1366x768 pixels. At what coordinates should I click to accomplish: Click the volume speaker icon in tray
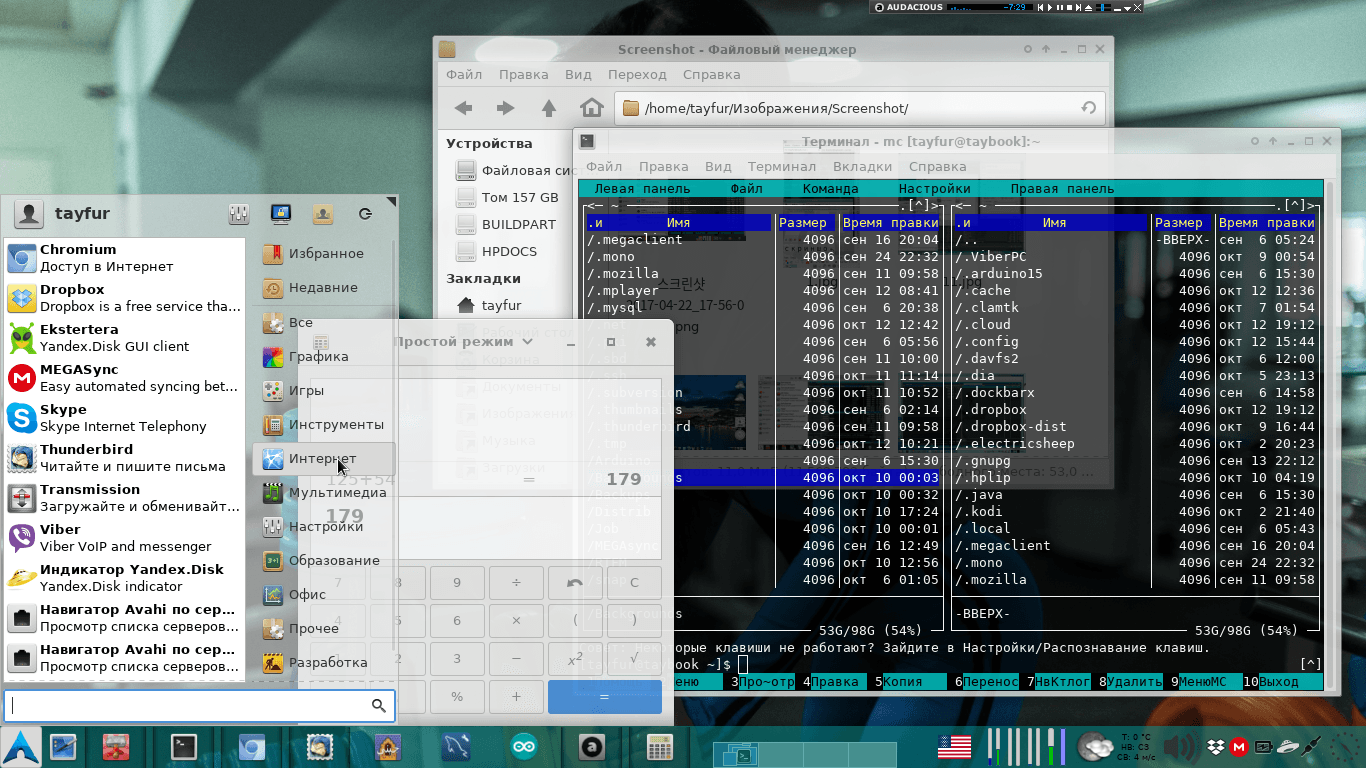point(1180,747)
